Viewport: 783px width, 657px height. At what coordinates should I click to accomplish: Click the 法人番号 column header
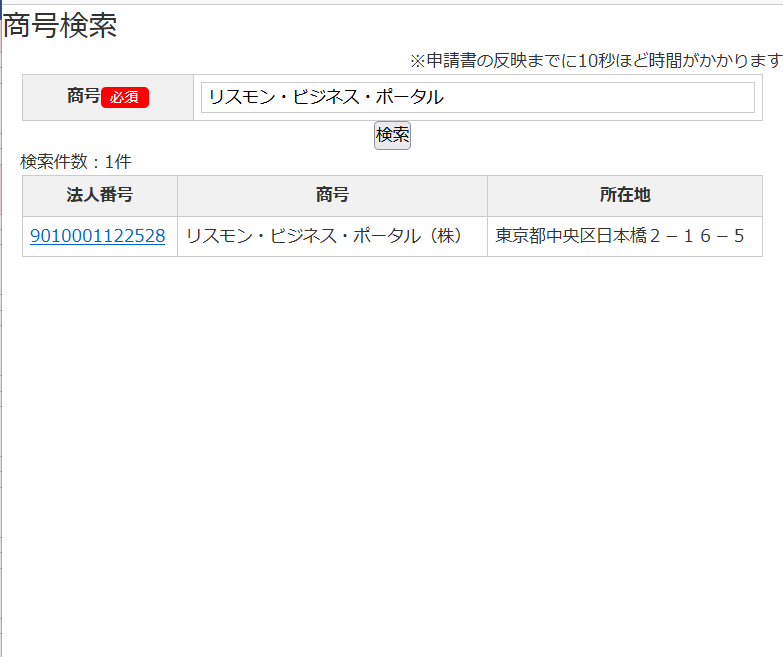click(x=100, y=195)
